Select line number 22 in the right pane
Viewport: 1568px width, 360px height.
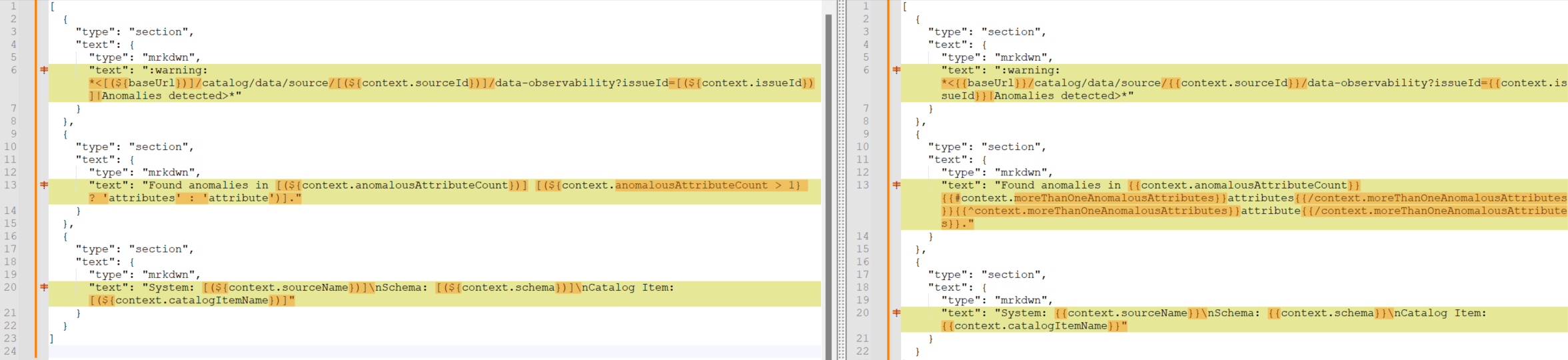pos(863,351)
